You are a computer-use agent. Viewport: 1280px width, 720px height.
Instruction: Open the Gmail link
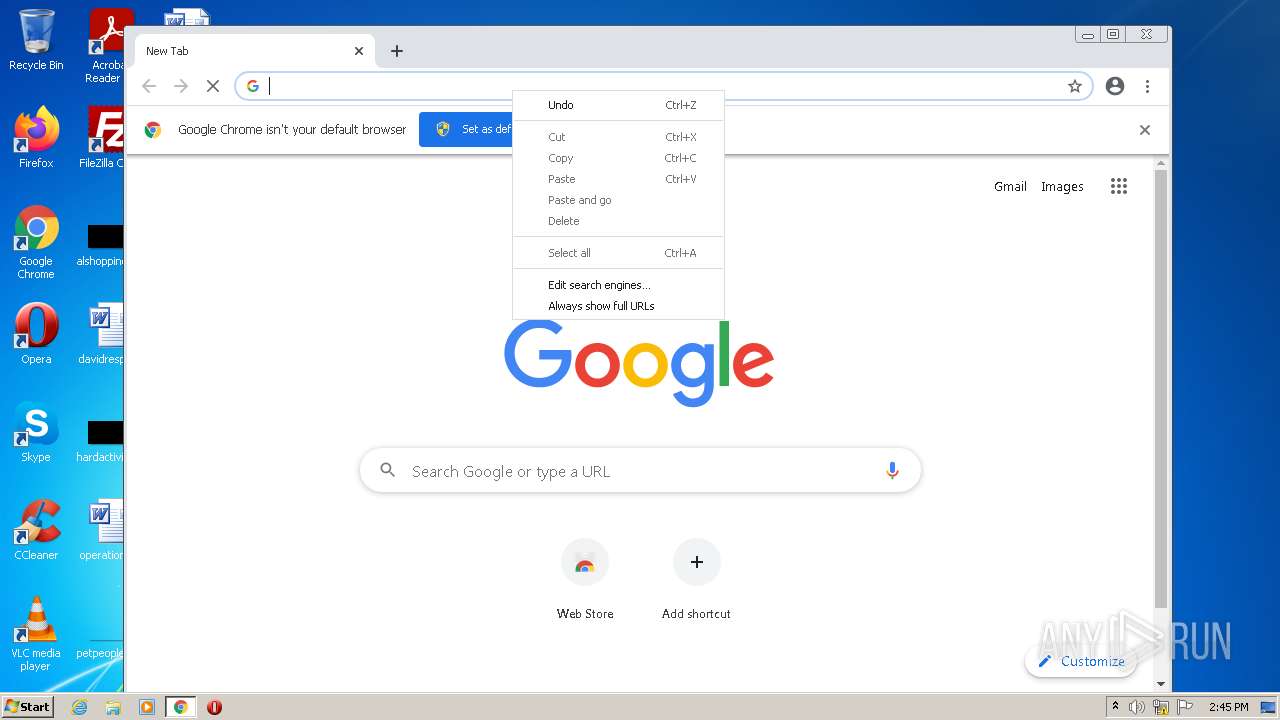tap(1010, 186)
